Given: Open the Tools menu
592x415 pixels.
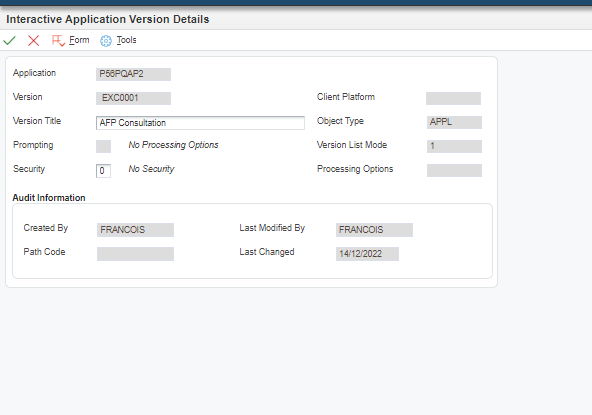Looking at the screenshot, I should click(126, 40).
